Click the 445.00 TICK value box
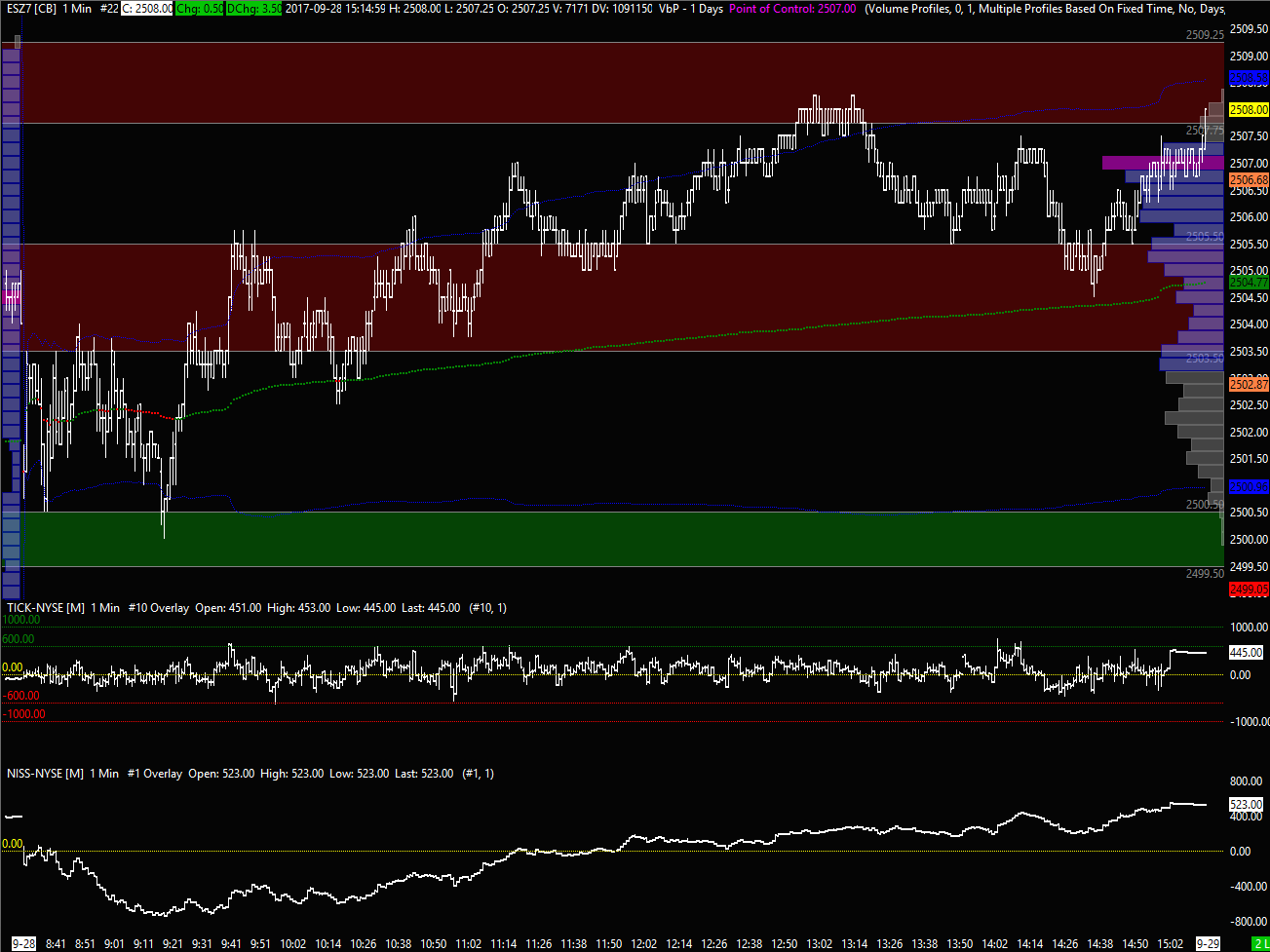 [x=1247, y=653]
